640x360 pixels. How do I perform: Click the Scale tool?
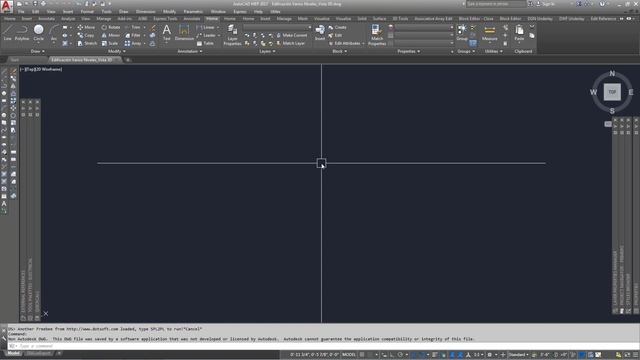[110, 43]
